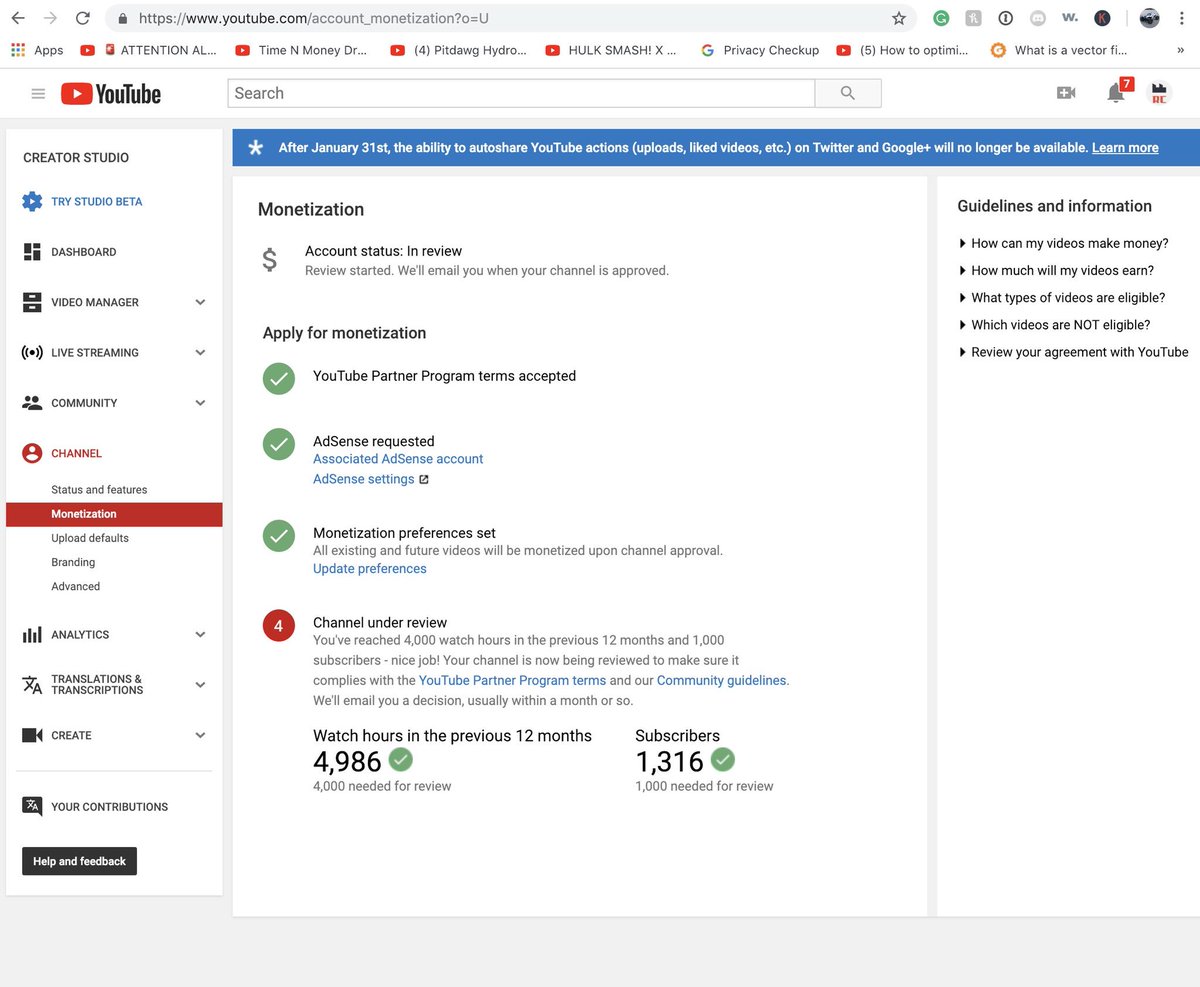
Task: Reload the page with the refresh icon
Action: point(82,18)
